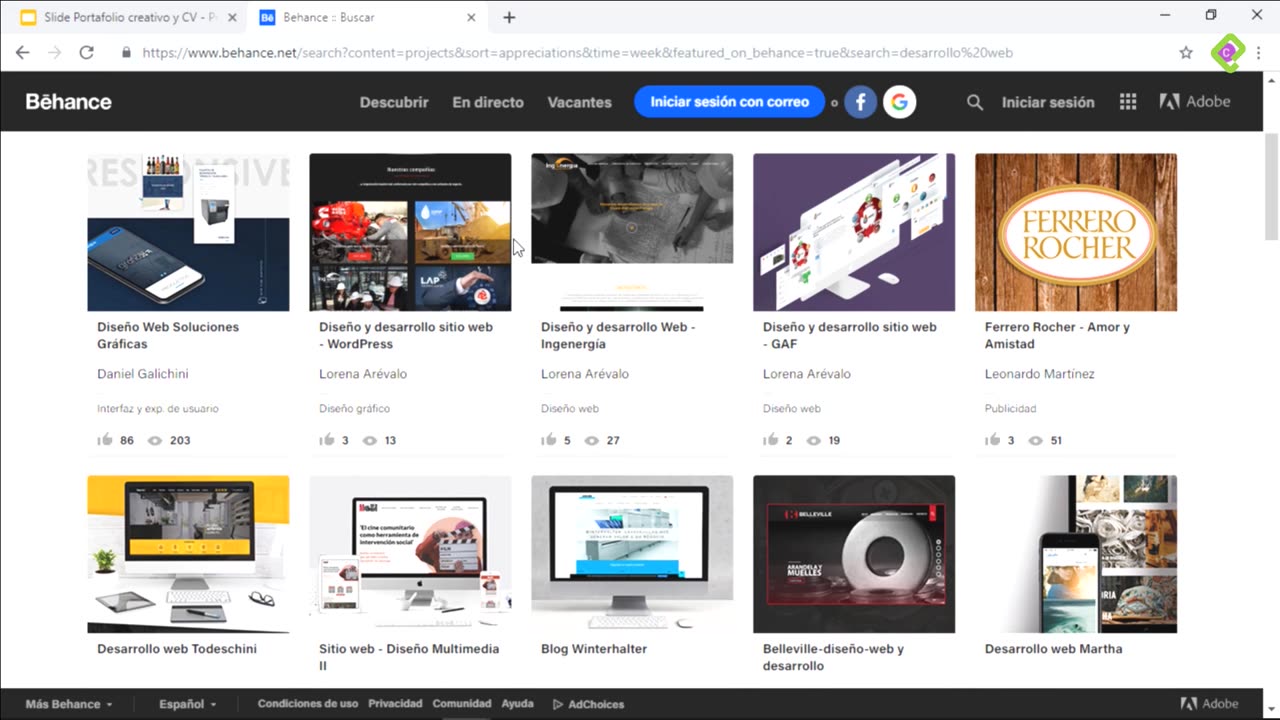Click the browser back arrow
Screen dimensions: 1280x720
point(22,52)
